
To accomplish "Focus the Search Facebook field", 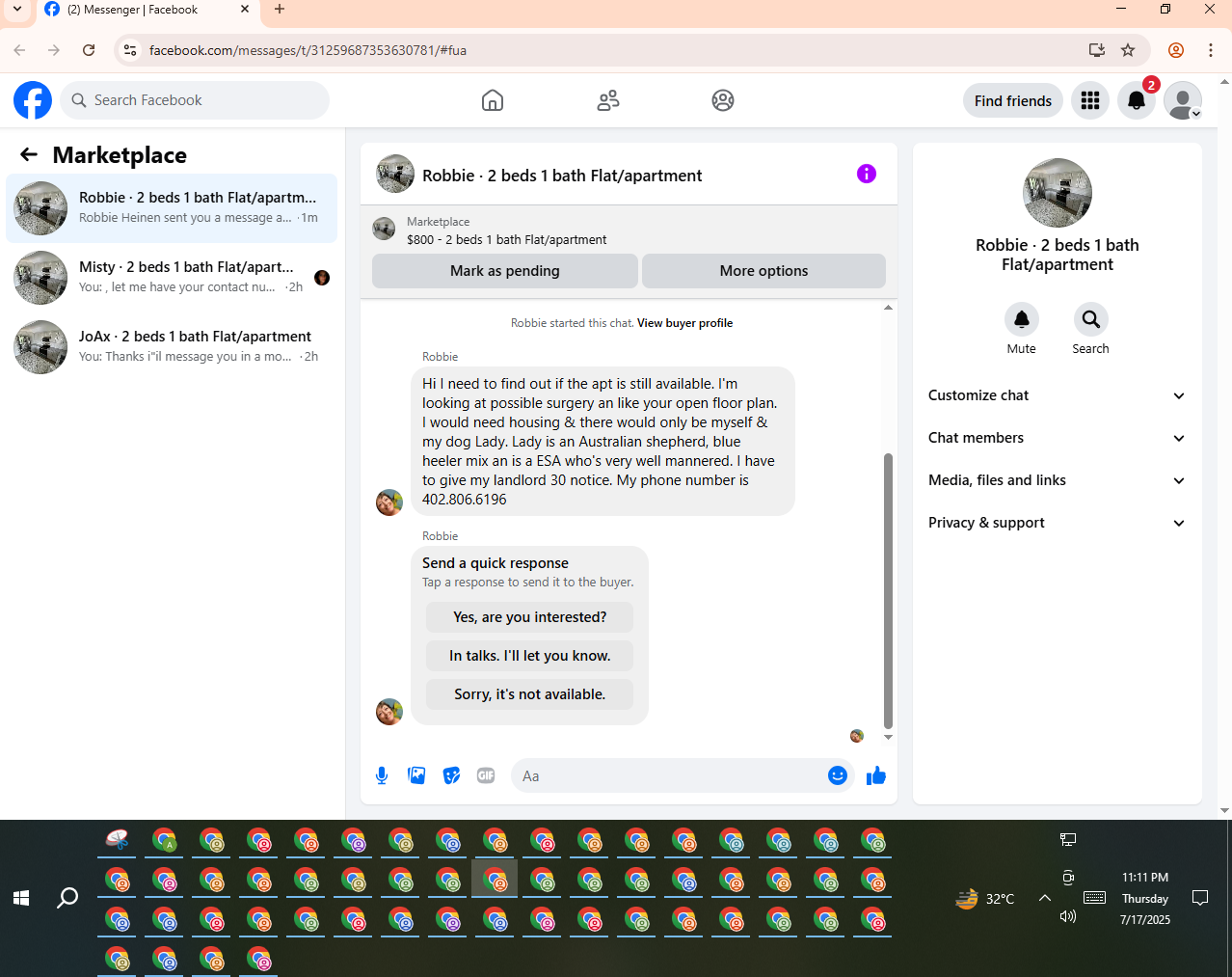I will (x=195, y=100).
